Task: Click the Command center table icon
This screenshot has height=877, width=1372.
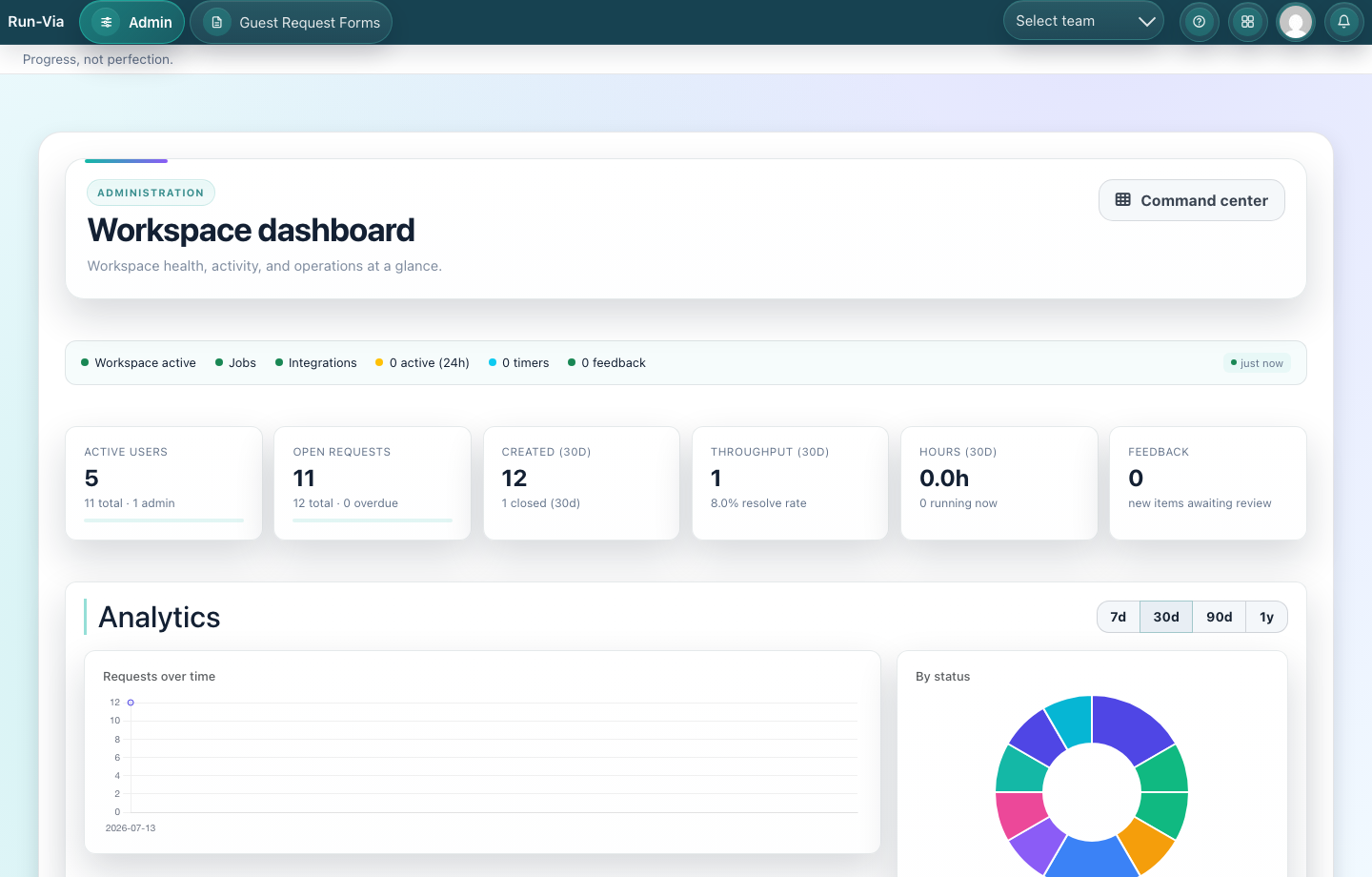Action: [1123, 200]
